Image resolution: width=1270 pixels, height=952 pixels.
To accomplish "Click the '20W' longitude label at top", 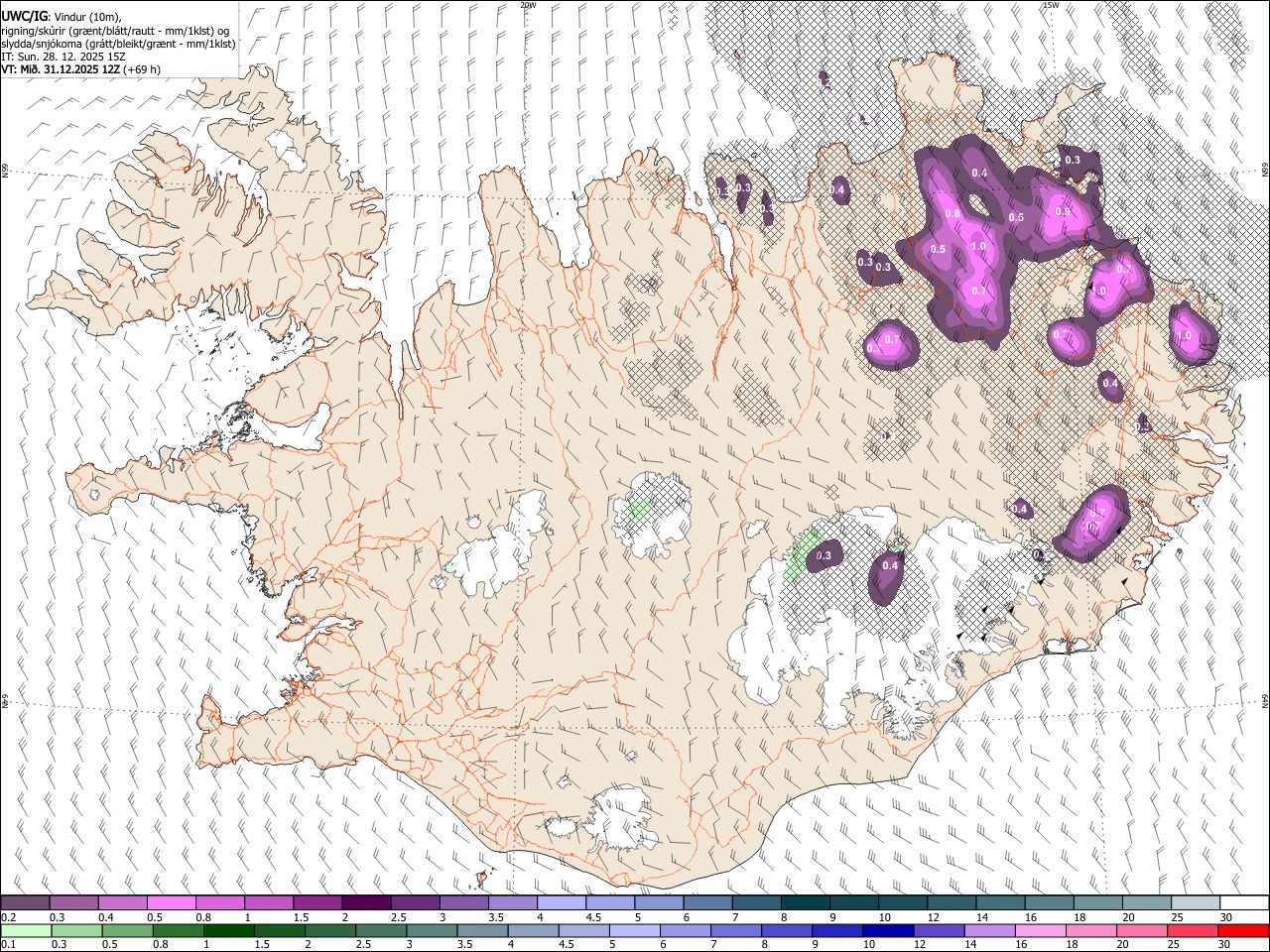I will click(x=528, y=5).
